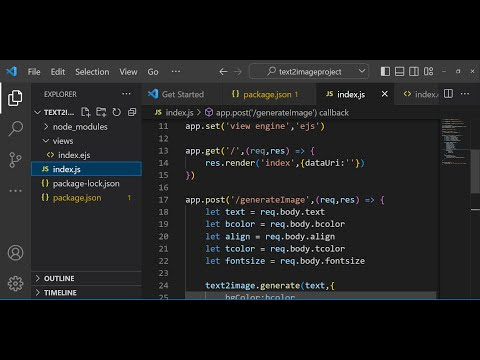Close the index.js editor tab
Screen dimensions: 480x360
pyautogui.click(x=385, y=94)
